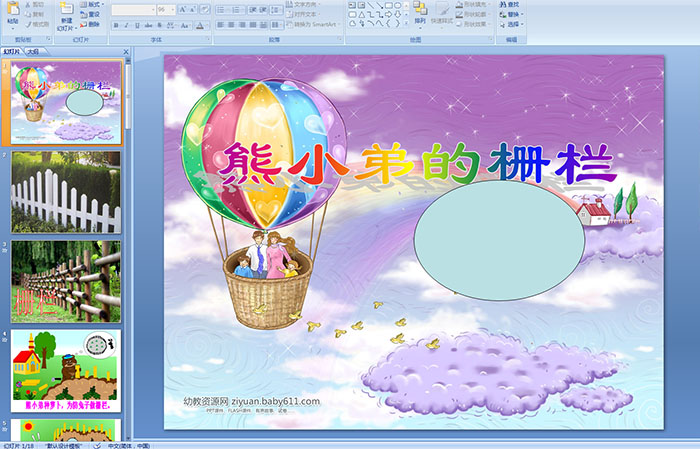Select the Isosceles Triangle shape

[x=362, y=14]
